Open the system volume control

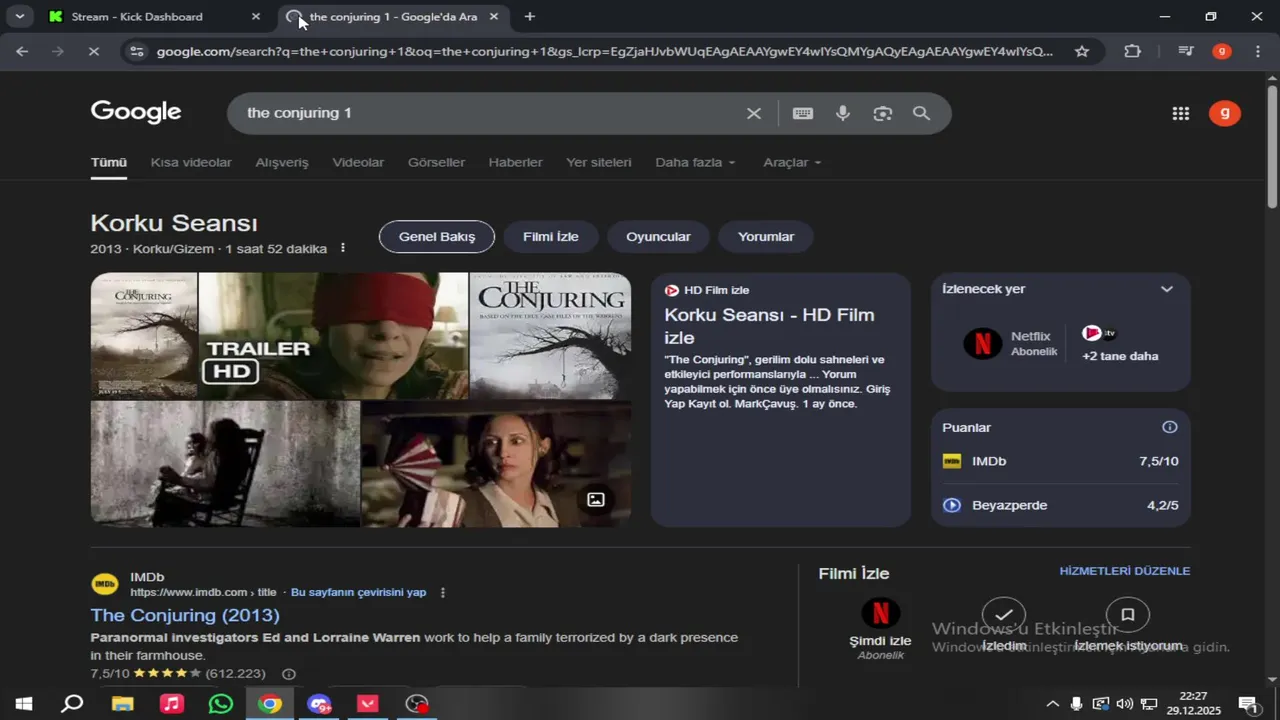pos(1125,704)
